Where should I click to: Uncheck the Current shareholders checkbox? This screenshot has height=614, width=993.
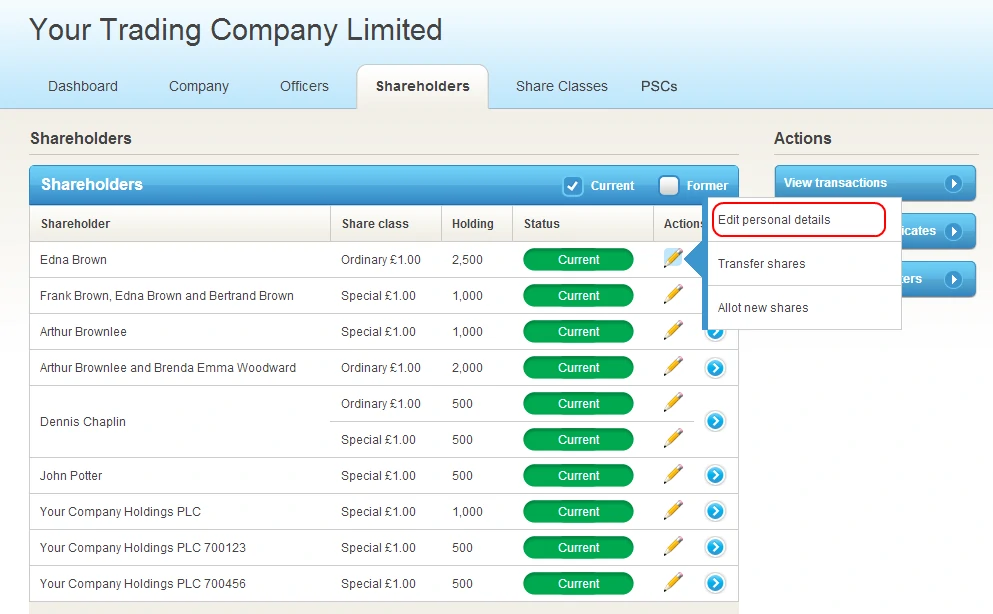click(573, 185)
